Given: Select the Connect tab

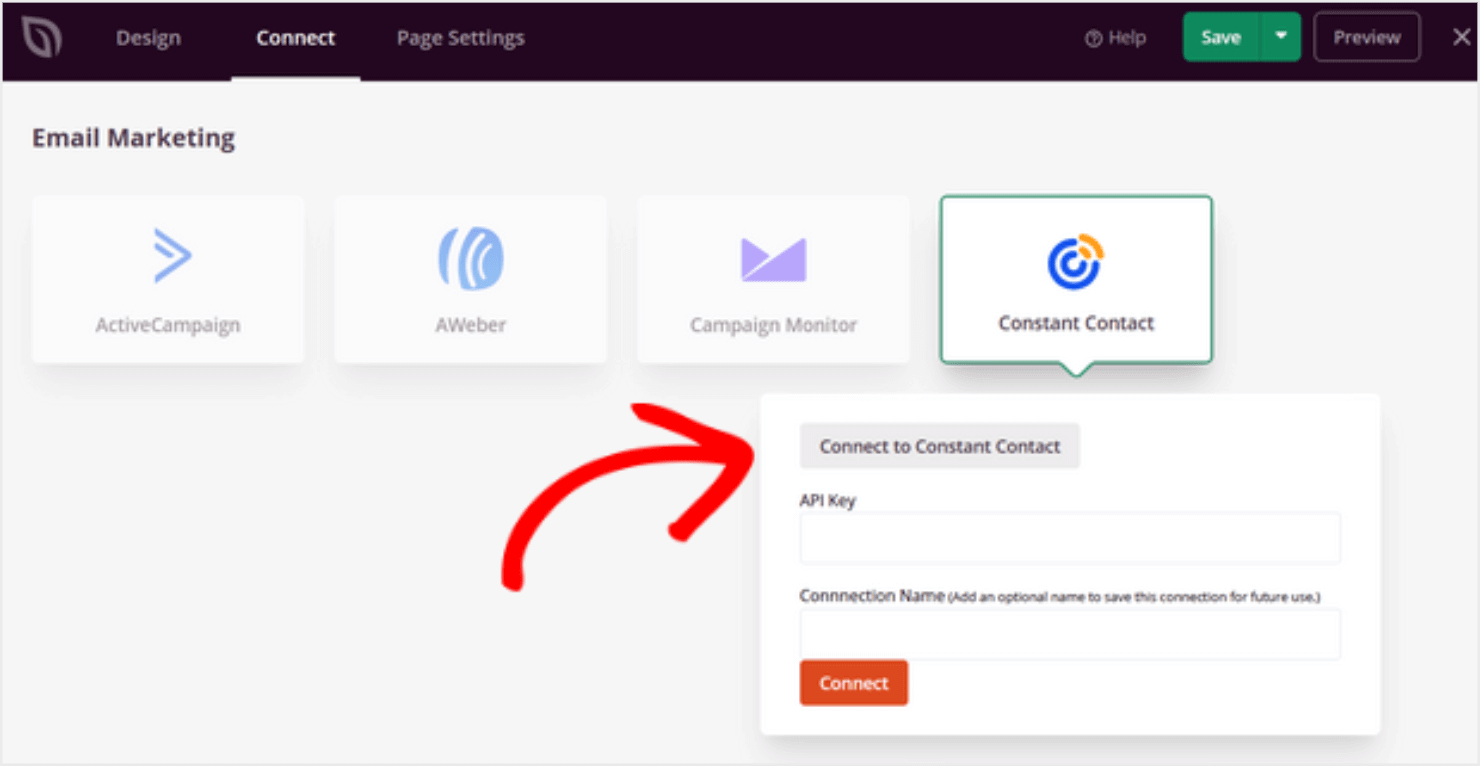Looking at the screenshot, I should pos(295,38).
